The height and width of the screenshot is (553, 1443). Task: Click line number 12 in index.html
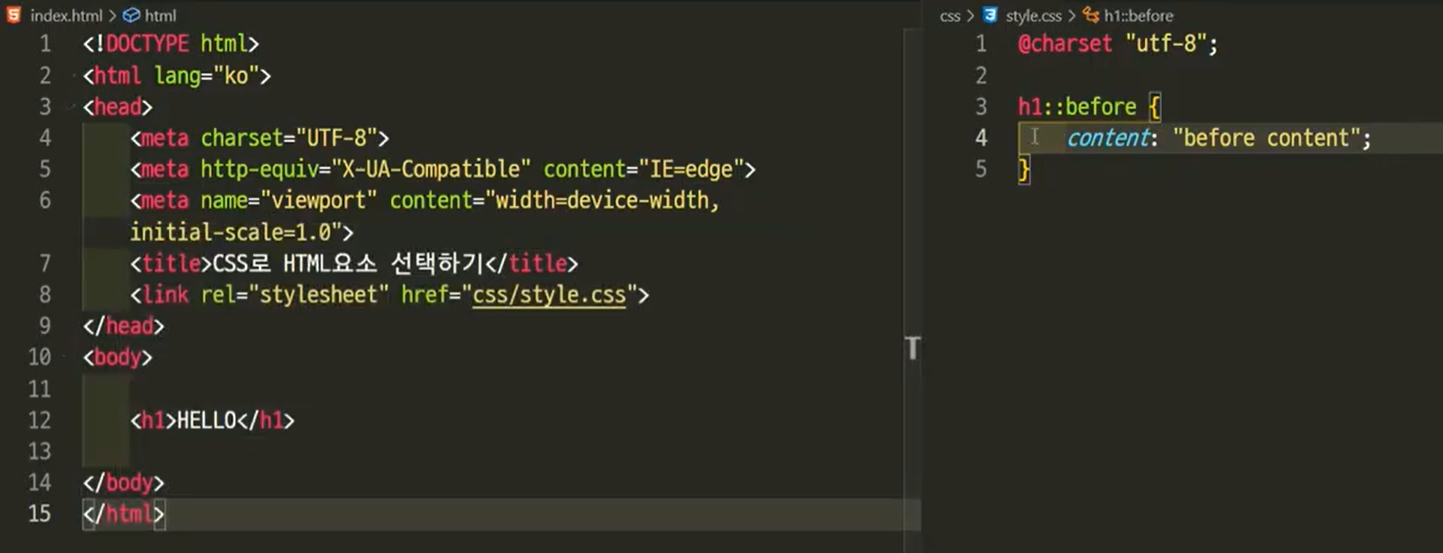(39, 421)
